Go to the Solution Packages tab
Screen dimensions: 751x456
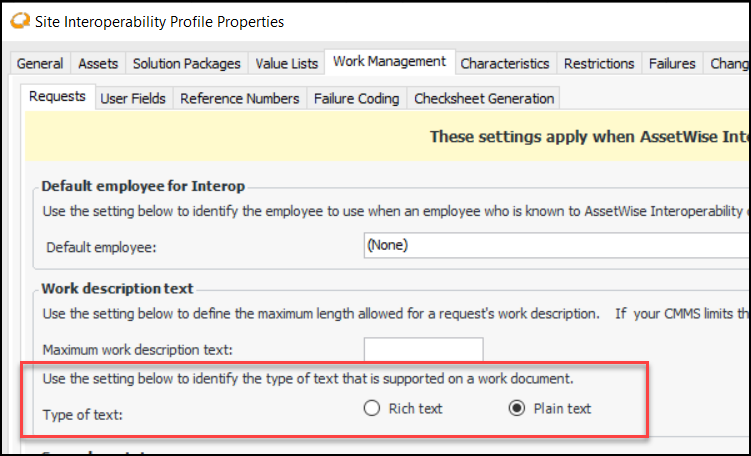[186, 63]
